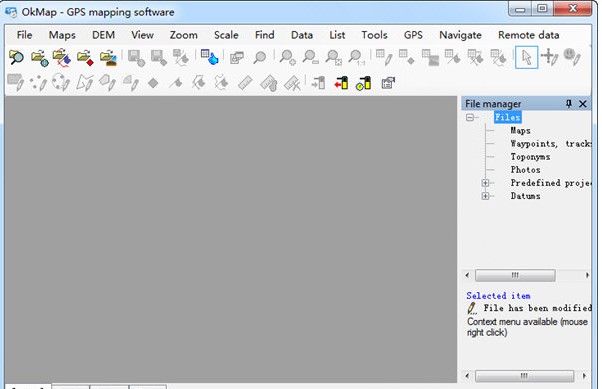
Task: Open the Remote data menu
Action: tap(528, 35)
